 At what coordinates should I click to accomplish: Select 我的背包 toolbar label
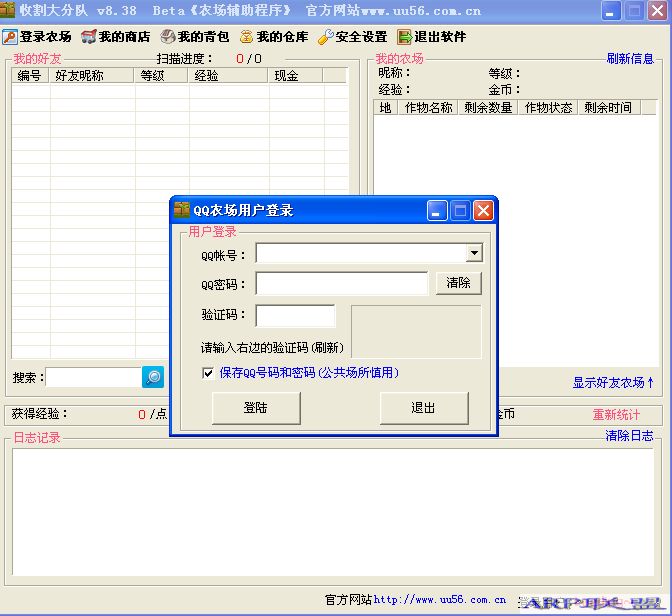203,37
